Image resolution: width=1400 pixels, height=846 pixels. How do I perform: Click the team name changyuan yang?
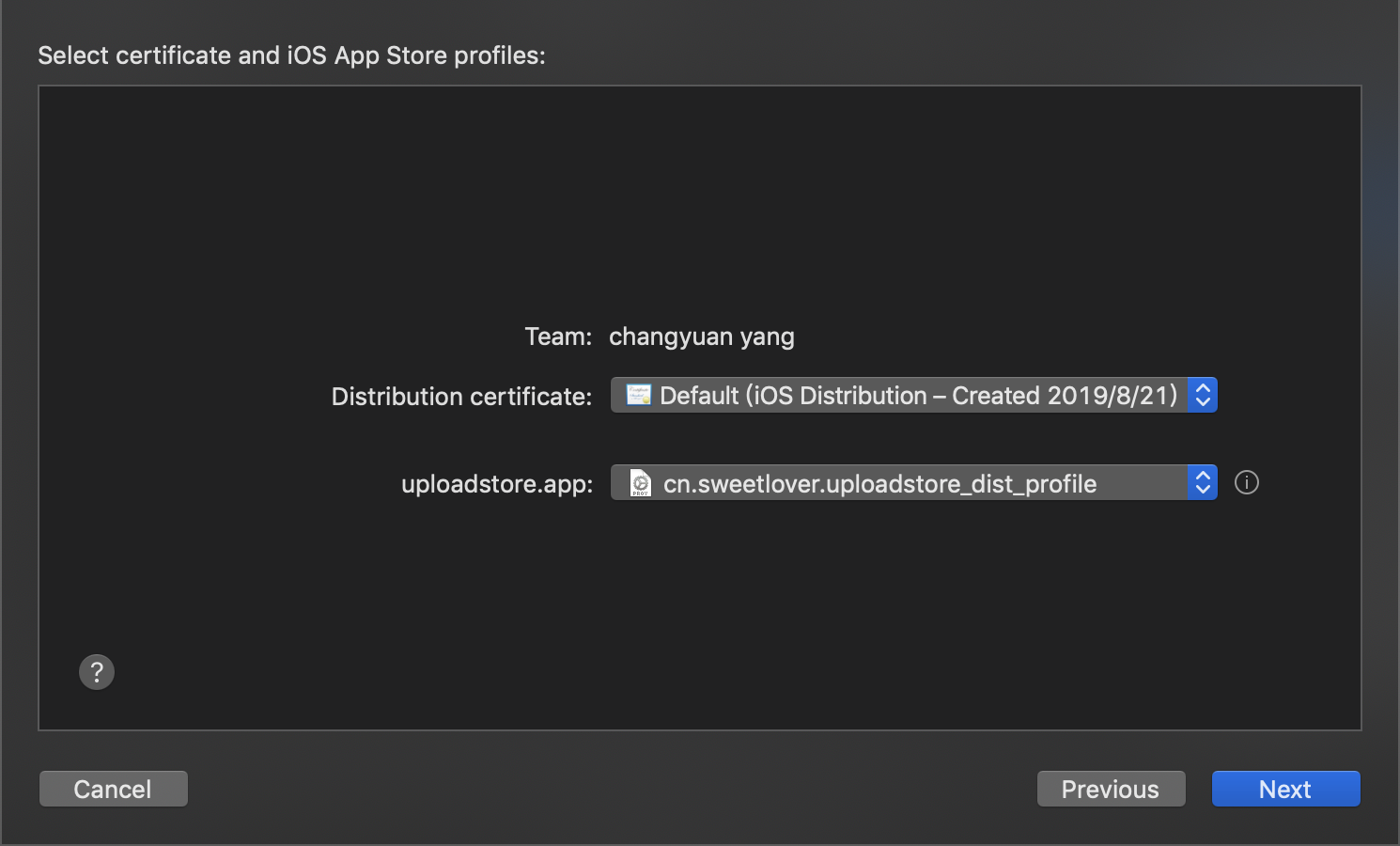coord(702,337)
